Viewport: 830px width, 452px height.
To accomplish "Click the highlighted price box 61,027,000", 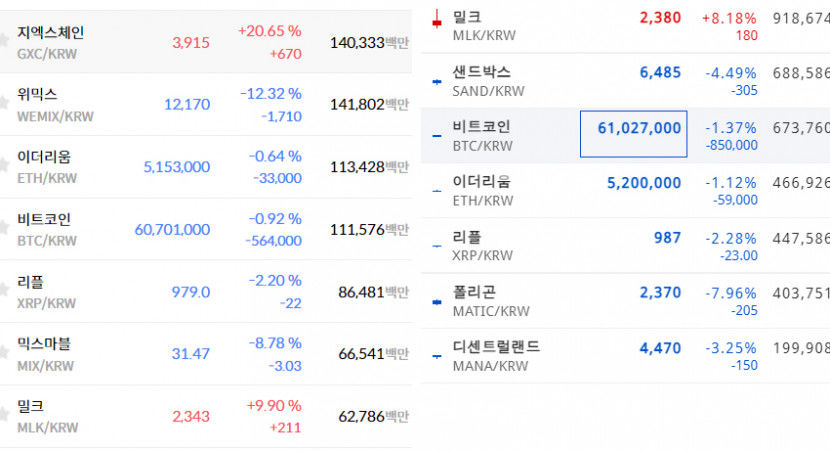I will coord(633,134).
